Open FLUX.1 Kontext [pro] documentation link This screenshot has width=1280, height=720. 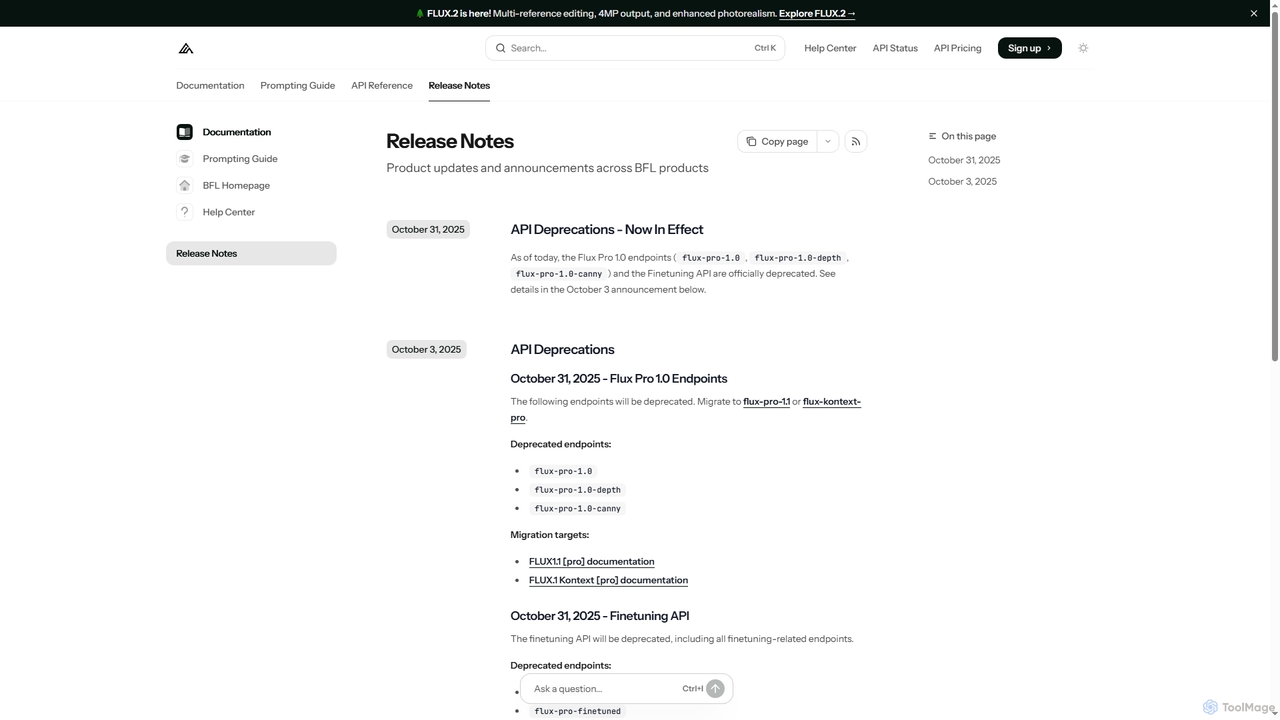[x=608, y=580]
